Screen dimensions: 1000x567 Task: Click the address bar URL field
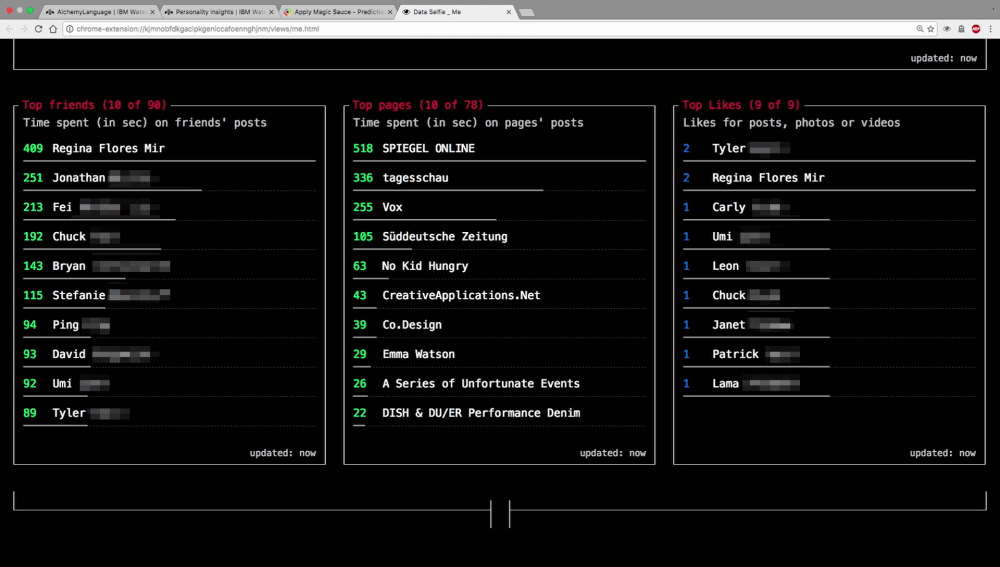click(x=400, y=29)
